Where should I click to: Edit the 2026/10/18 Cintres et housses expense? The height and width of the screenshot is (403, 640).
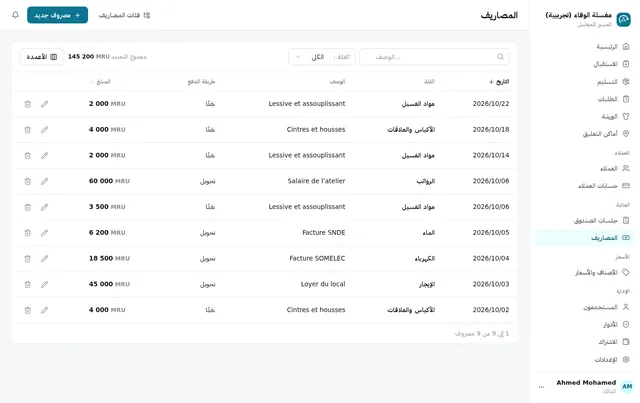coord(44,130)
